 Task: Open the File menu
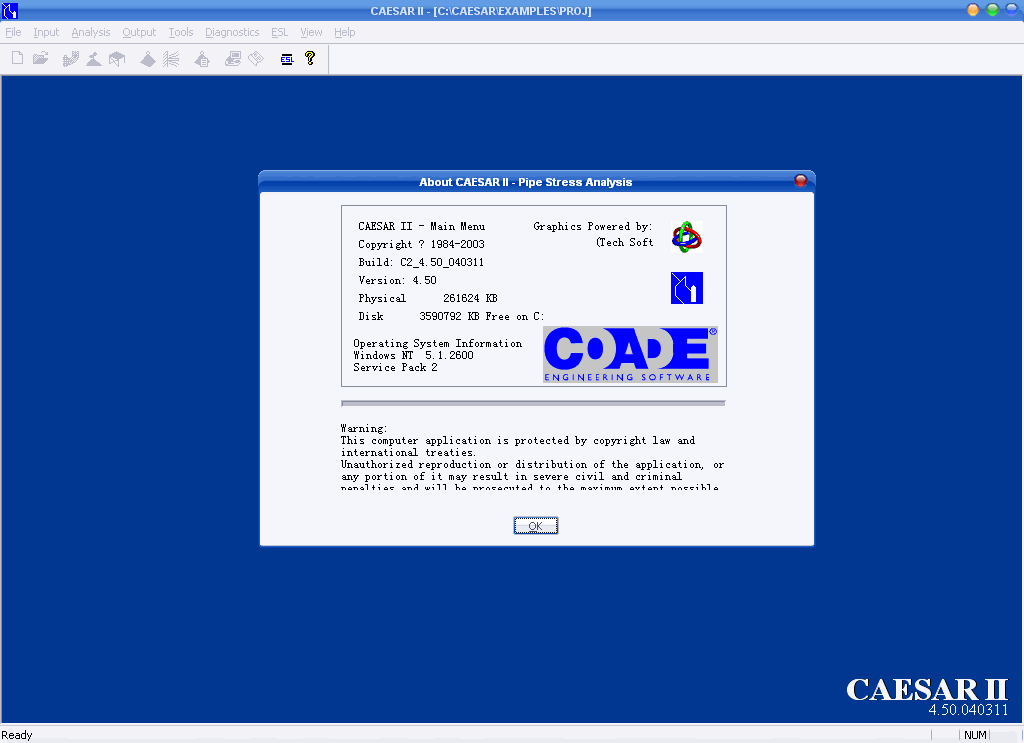coord(13,32)
